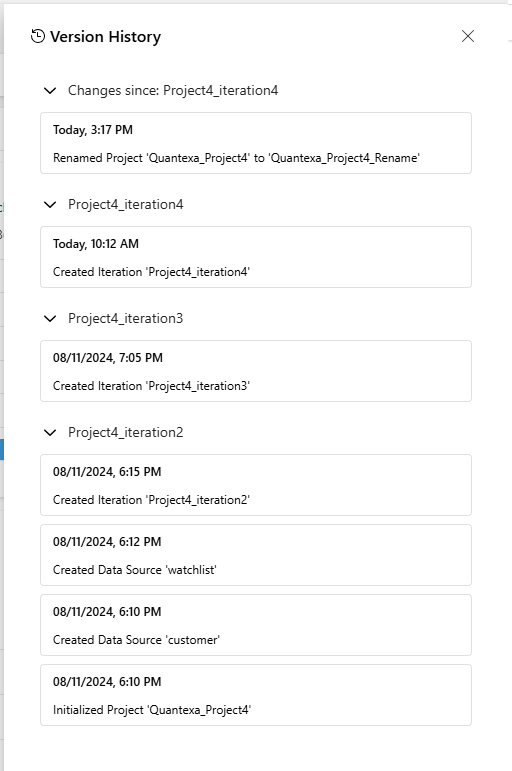The width and height of the screenshot is (512, 771).
Task: Click the Version History title text
Action: pyautogui.click(x=106, y=37)
